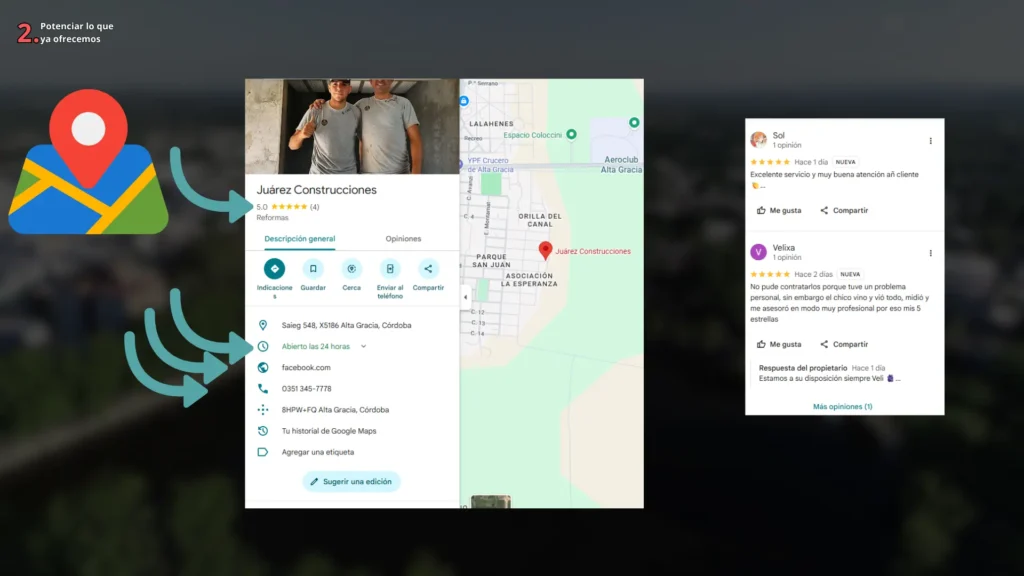
Task: Expand the Abierto las 24 horas hours dropdown
Action: tap(363, 346)
